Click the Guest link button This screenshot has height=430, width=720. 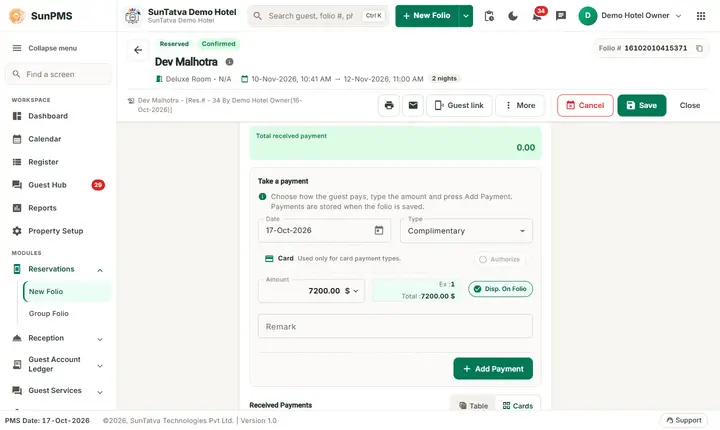[459, 105]
